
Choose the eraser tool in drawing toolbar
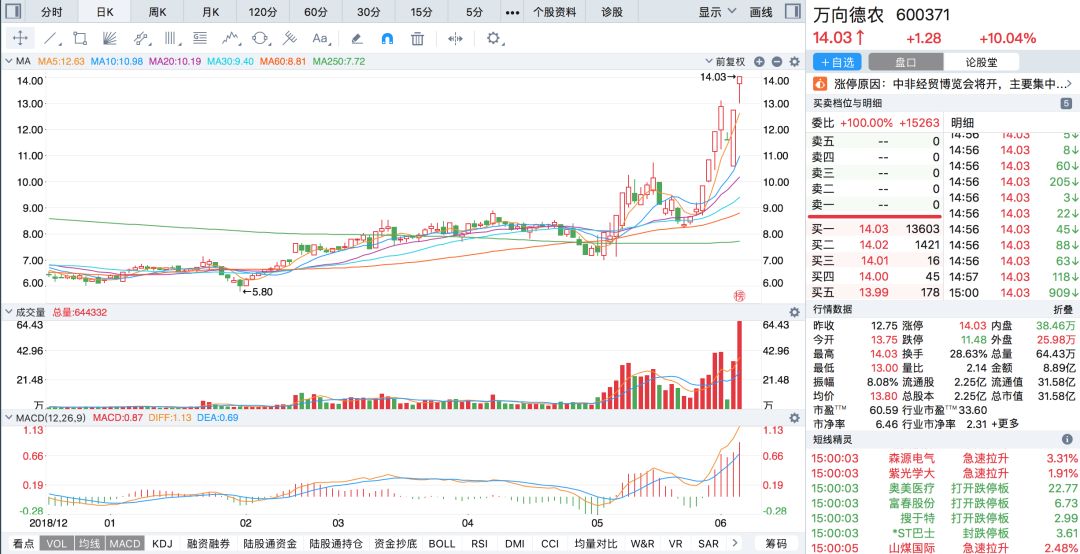point(357,39)
